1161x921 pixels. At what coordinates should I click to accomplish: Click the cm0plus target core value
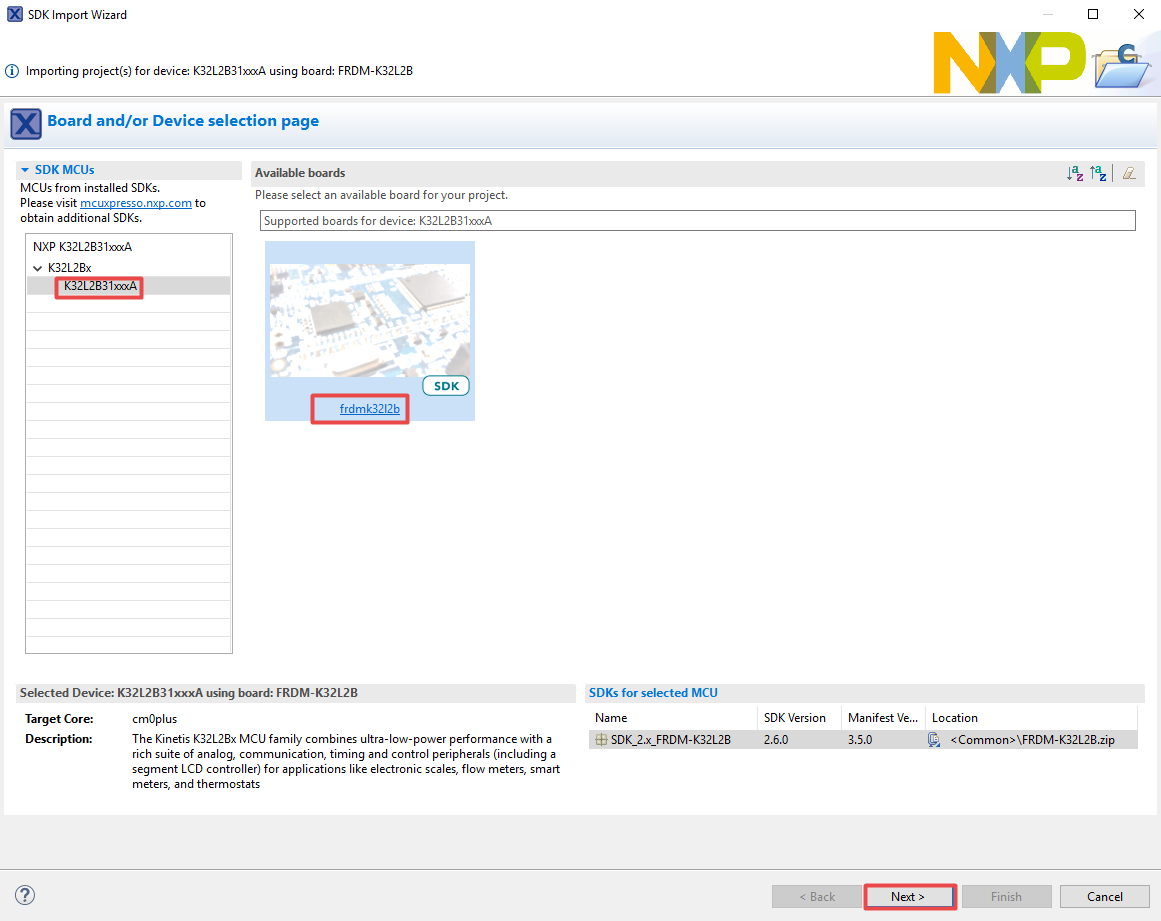pyautogui.click(x=155, y=719)
